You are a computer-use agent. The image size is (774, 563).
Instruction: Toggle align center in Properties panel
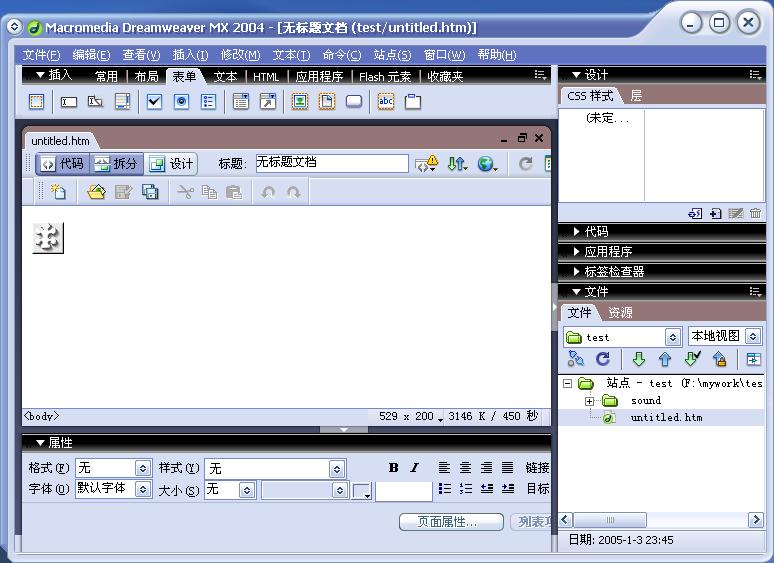pos(465,467)
